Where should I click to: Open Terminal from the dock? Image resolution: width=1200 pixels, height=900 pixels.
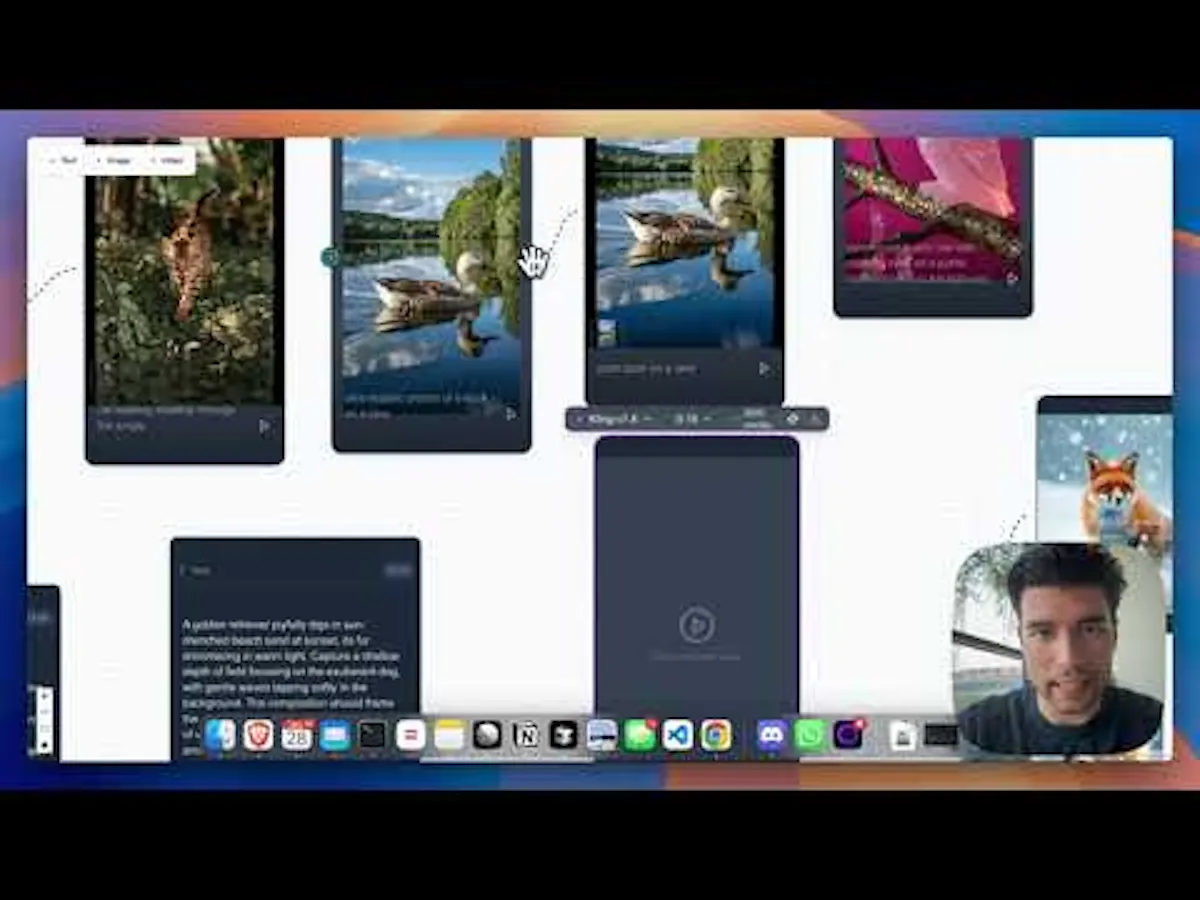(373, 735)
